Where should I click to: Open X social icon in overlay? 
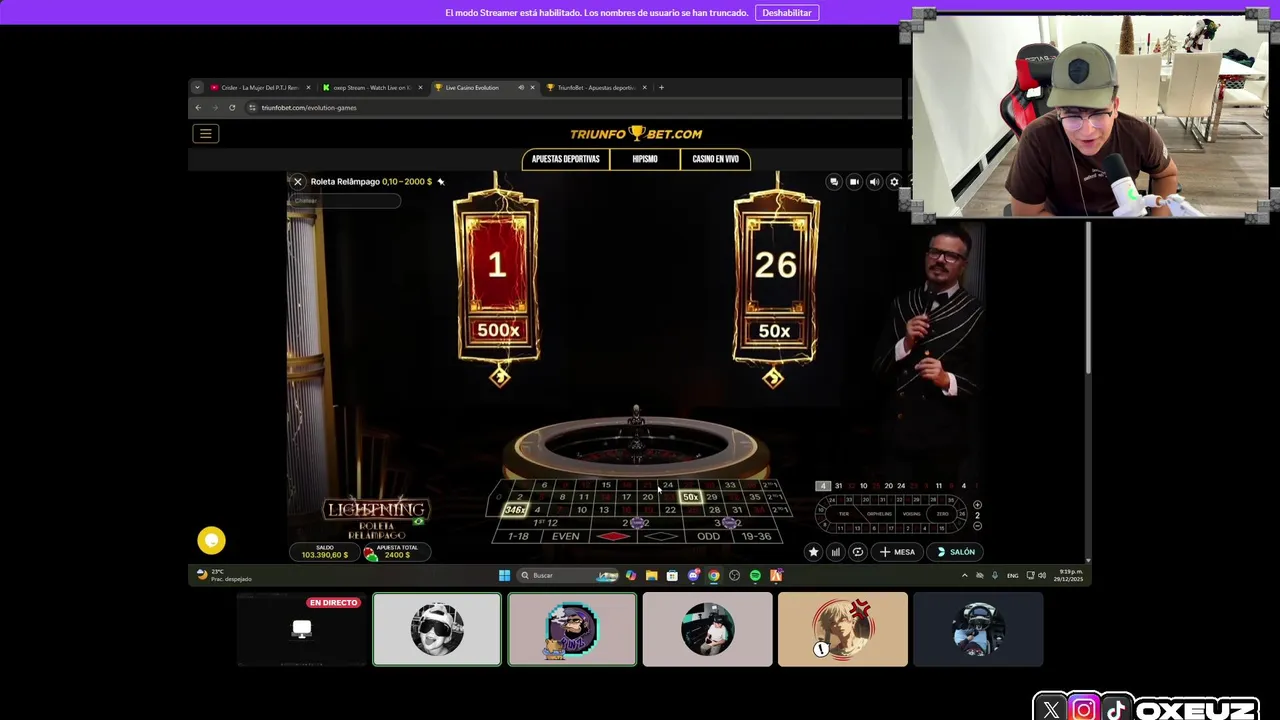1050,710
